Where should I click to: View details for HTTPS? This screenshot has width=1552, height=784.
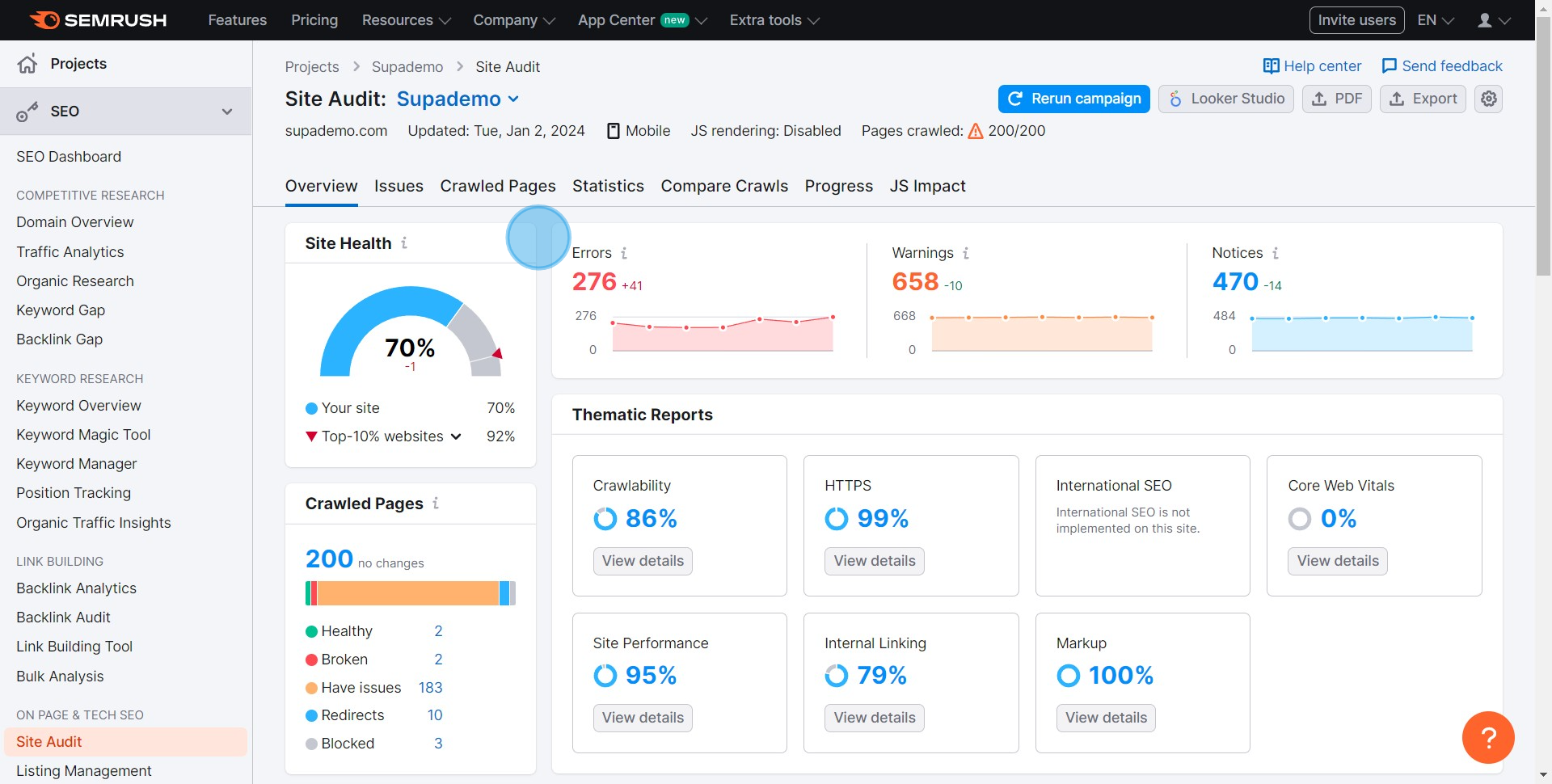[875, 561]
